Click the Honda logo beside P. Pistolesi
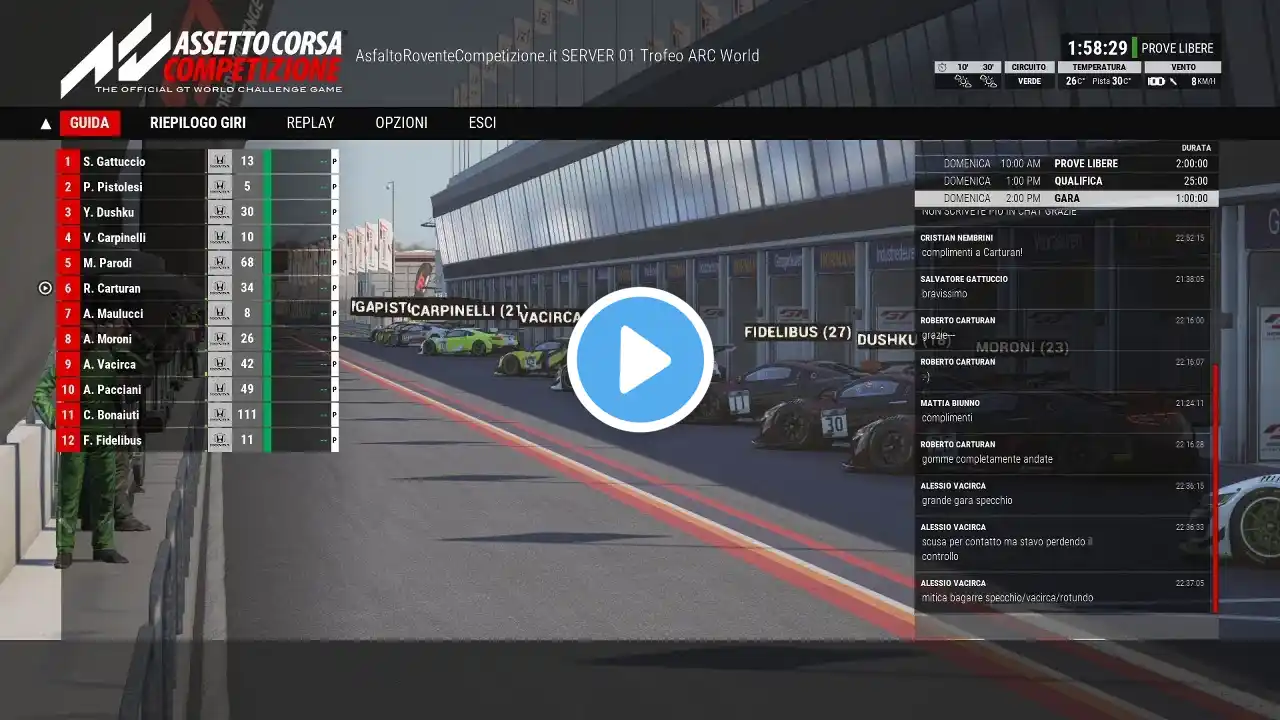 pyautogui.click(x=220, y=187)
